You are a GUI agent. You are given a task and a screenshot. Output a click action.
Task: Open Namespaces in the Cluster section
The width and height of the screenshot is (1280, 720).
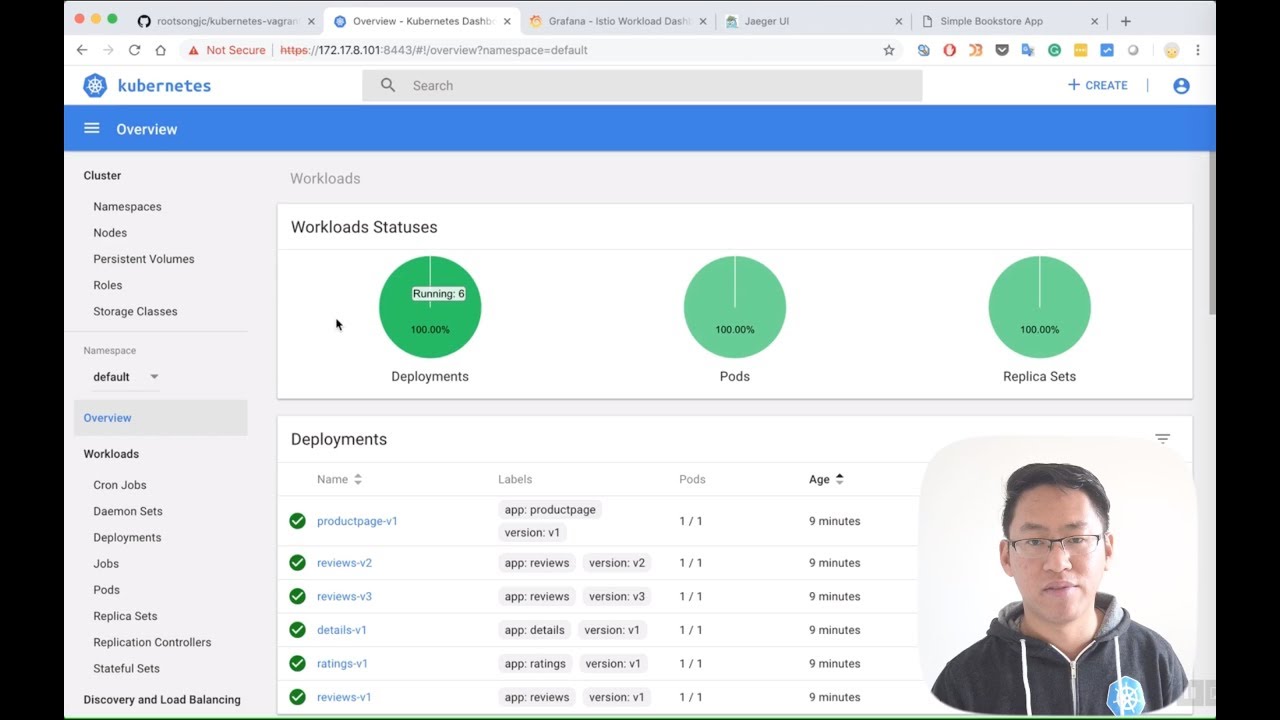coord(127,206)
